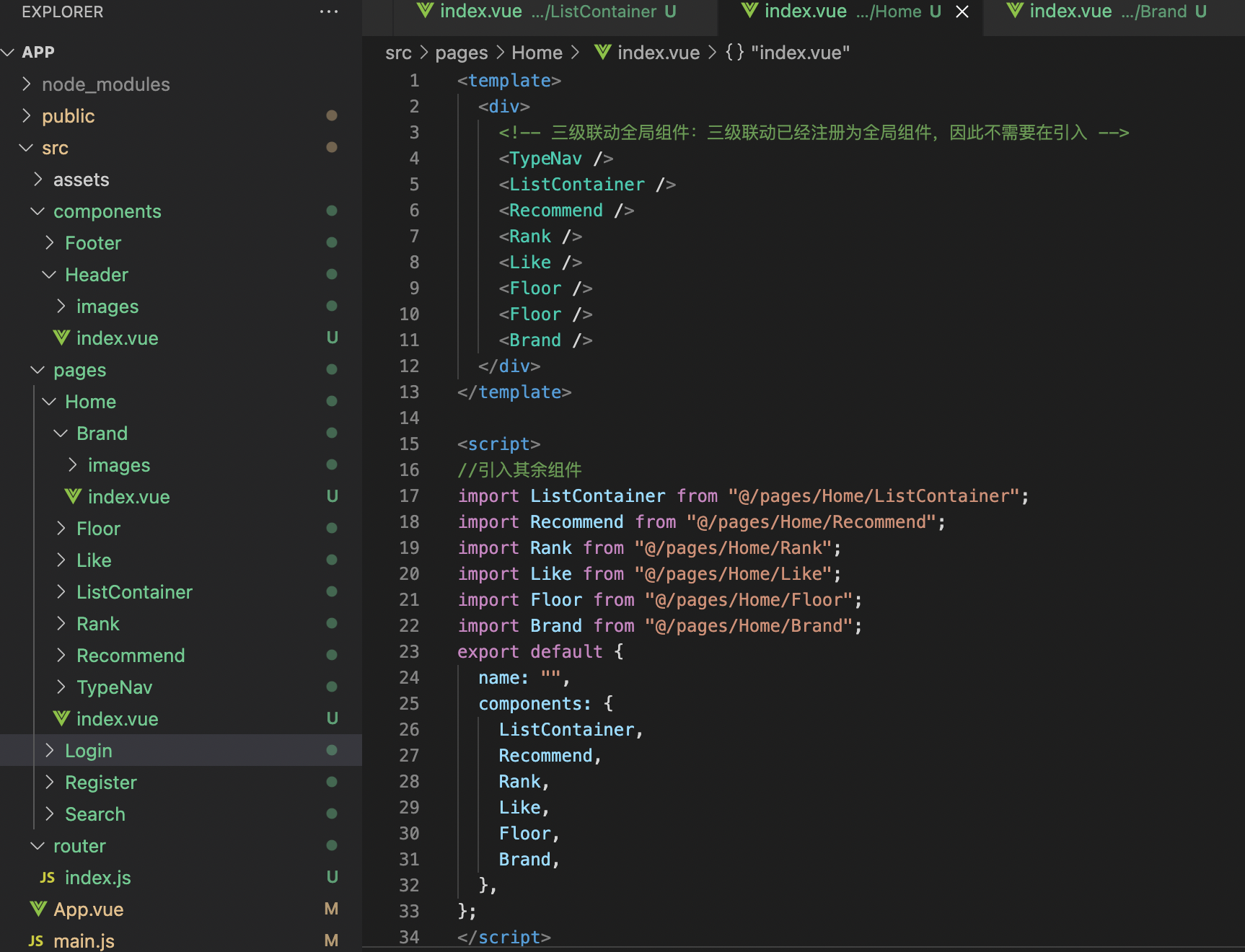
Task: Collapse the APP root section
Action: [9, 52]
